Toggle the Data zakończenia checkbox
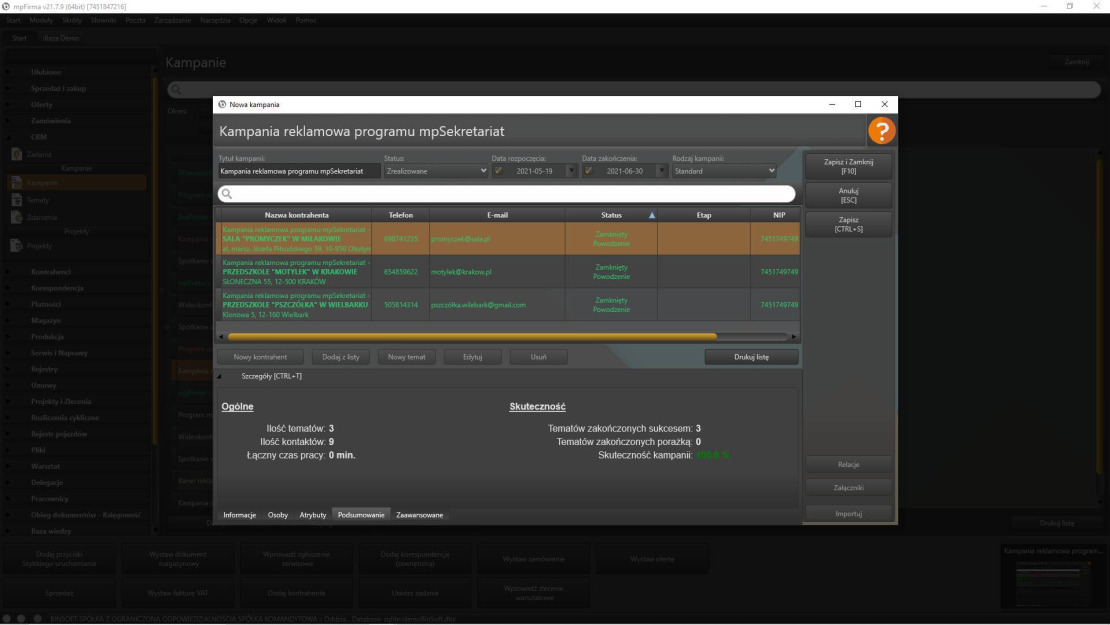 coord(588,171)
